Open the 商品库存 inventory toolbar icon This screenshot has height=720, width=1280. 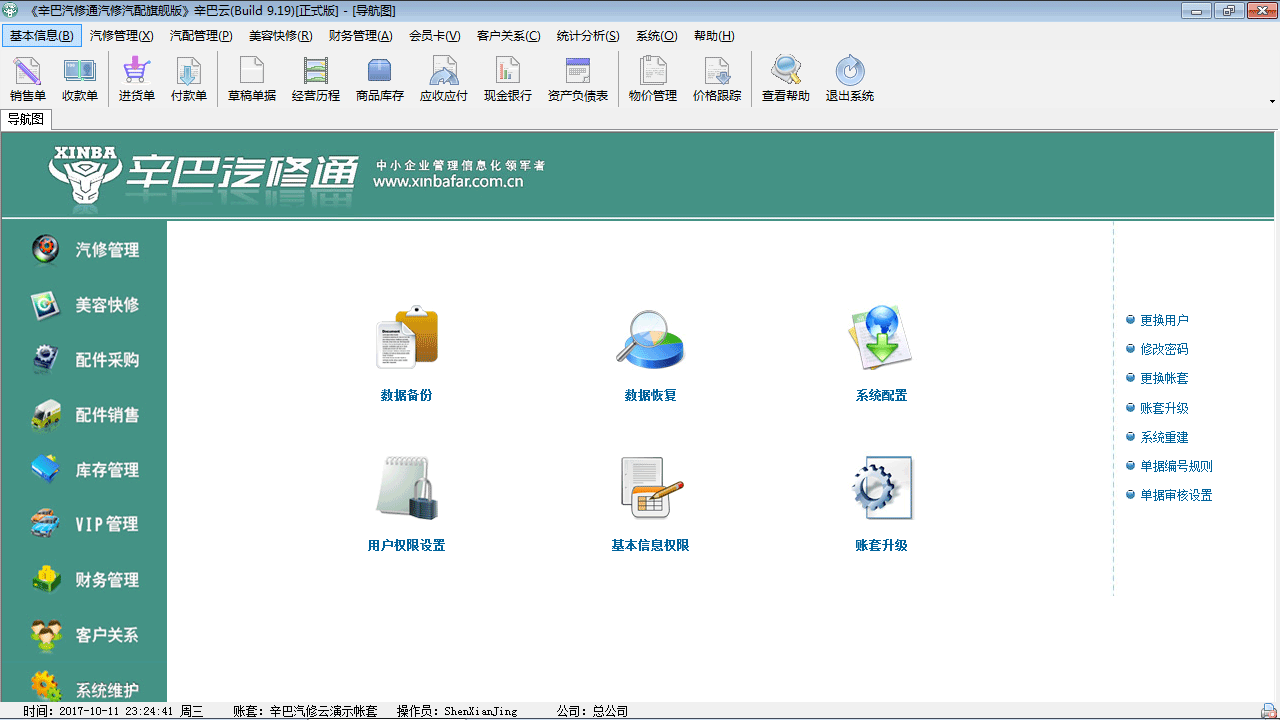coord(380,79)
